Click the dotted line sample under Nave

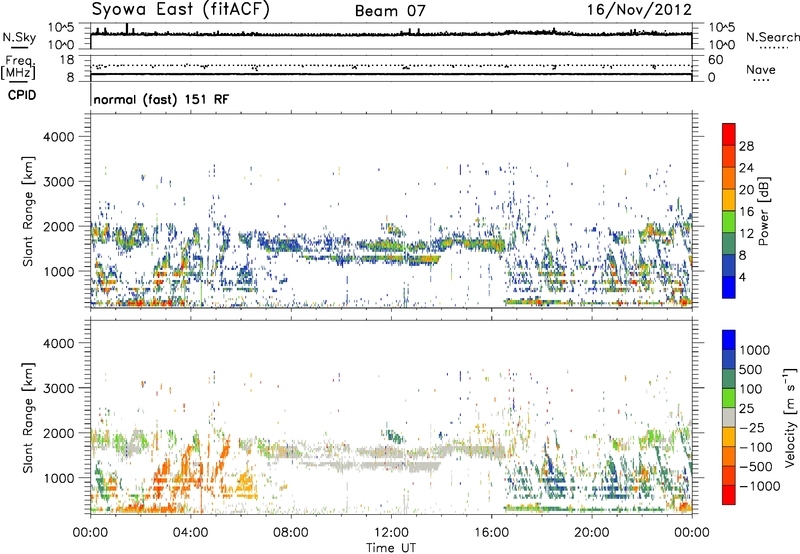761,81
